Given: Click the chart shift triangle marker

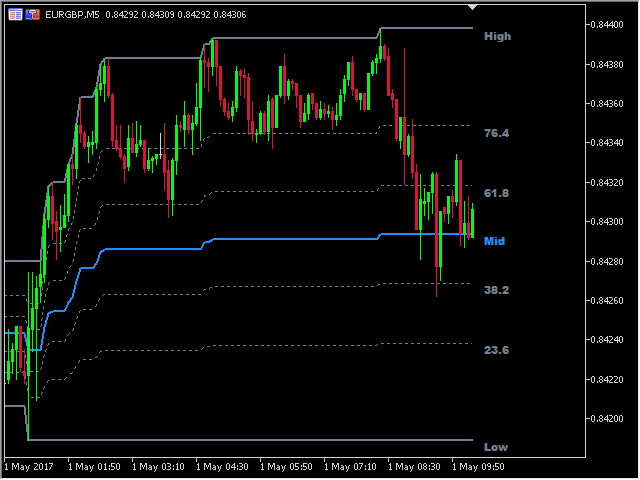Looking at the screenshot, I should (x=472, y=7).
